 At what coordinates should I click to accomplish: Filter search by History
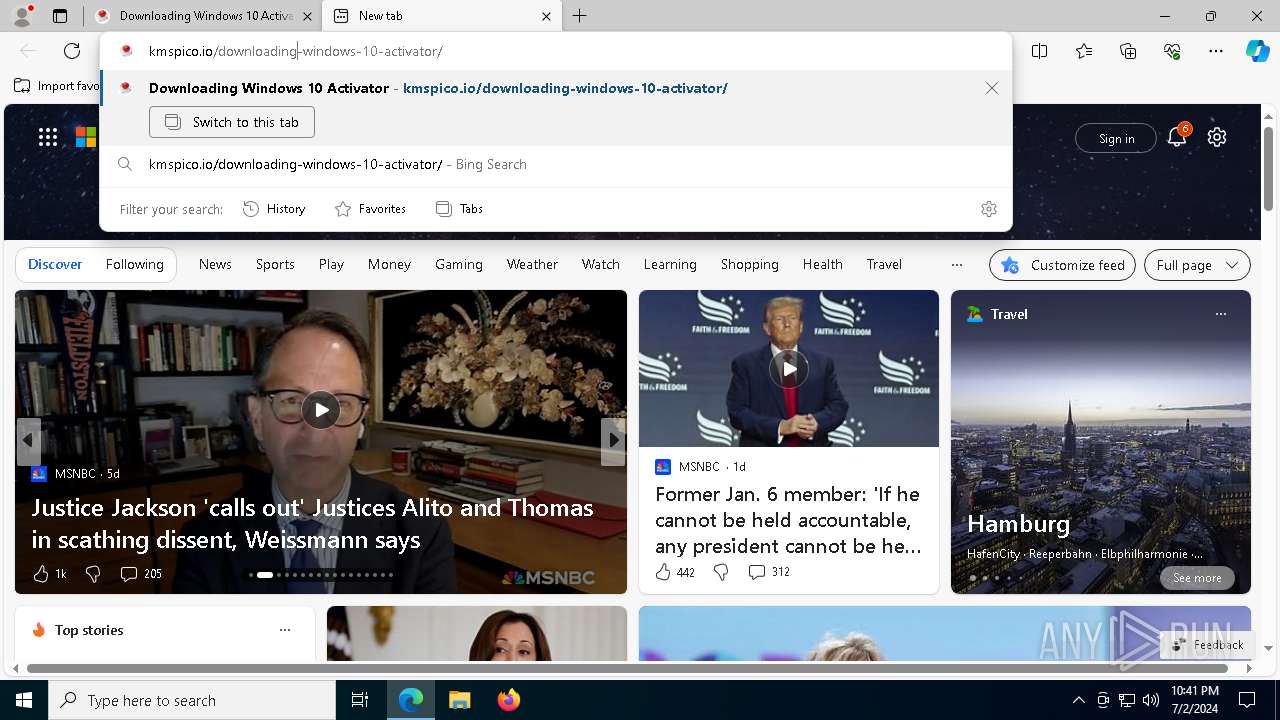click(274, 209)
